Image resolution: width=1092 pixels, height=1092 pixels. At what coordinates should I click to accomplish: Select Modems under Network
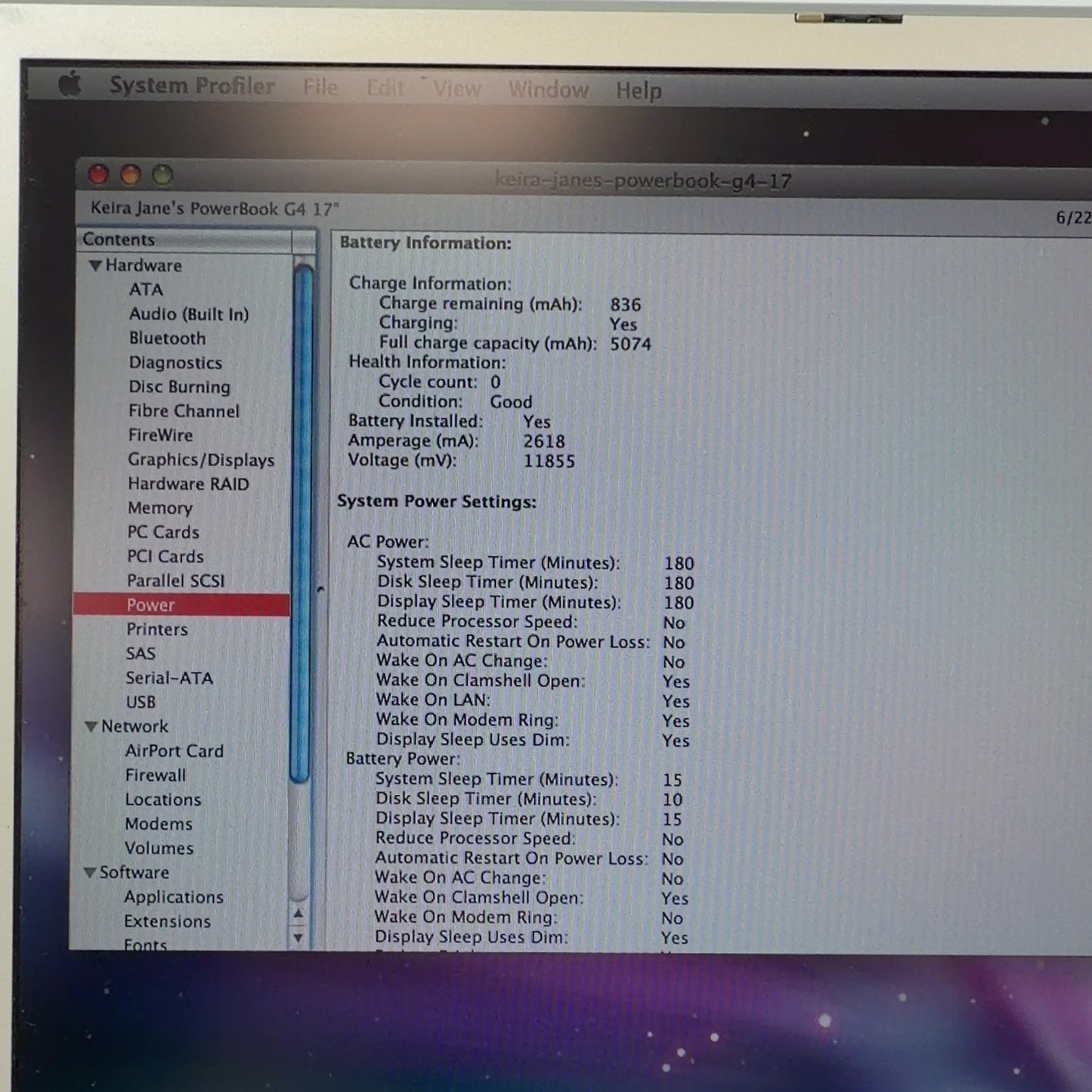coord(159,824)
